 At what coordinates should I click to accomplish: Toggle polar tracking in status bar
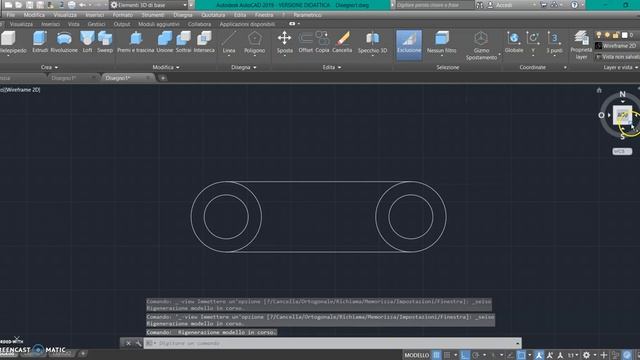coord(476,355)
